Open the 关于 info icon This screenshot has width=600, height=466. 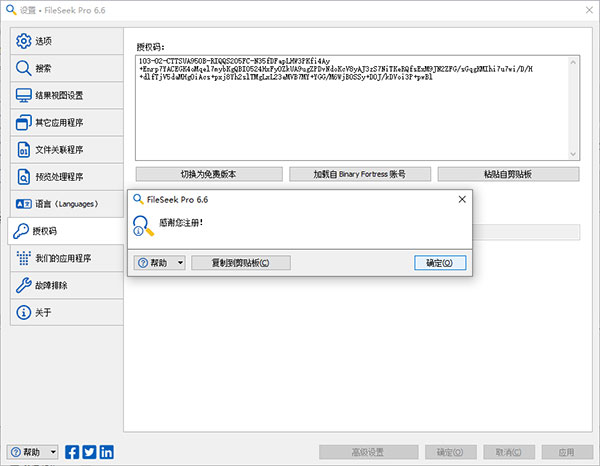(x=23, y=313)
